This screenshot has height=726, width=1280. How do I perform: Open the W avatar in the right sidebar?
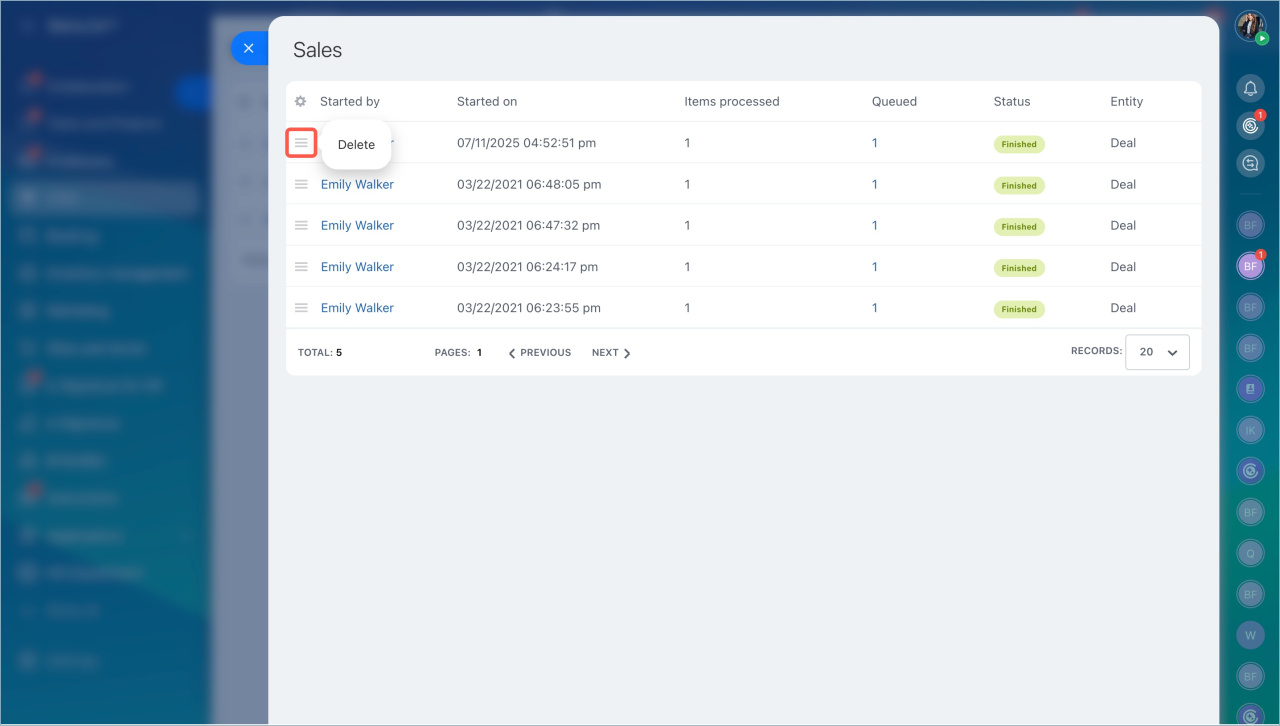(1250, 634)
